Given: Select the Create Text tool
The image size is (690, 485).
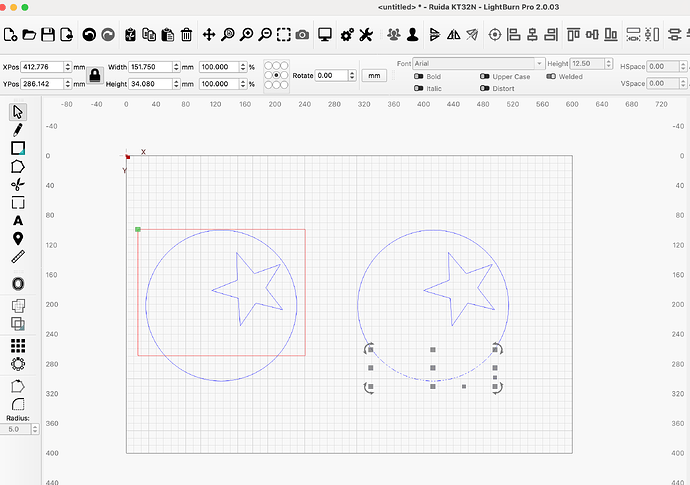Looking at the screenshot, I should click(x=18, y=220).
